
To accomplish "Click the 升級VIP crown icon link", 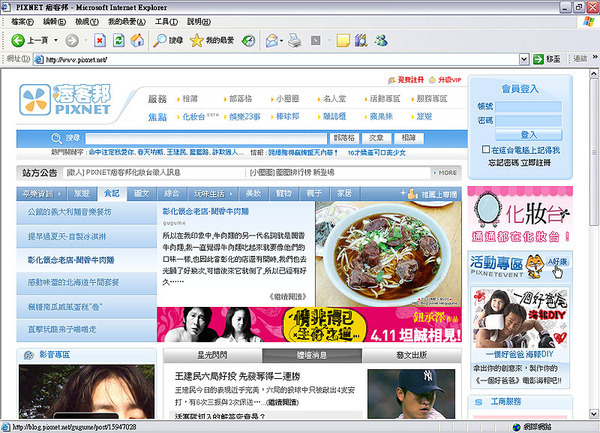I will [x=432, y=80].
